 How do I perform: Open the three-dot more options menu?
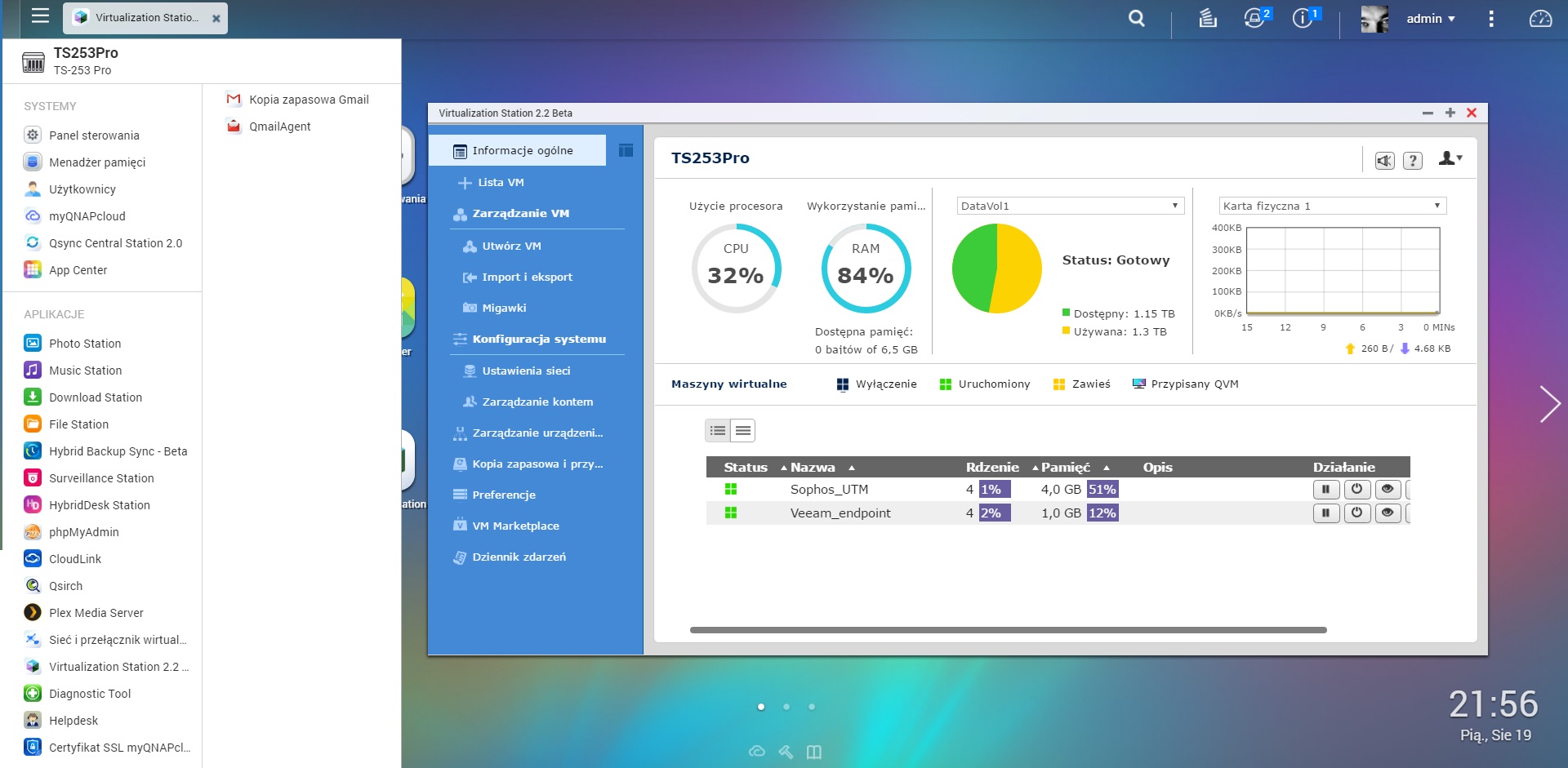point(1491,19)
